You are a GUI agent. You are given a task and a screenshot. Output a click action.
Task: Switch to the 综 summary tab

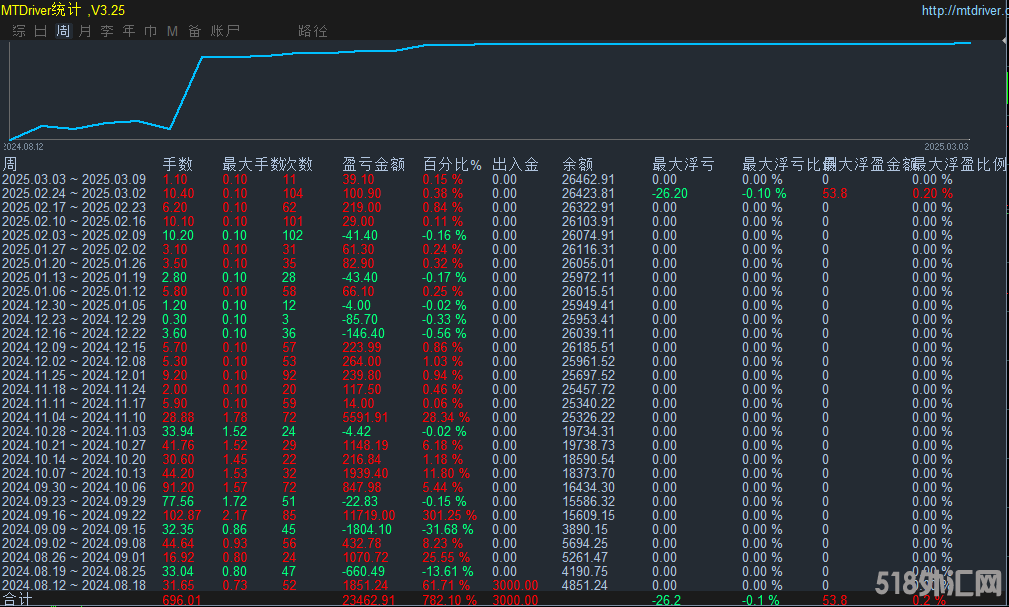point(19,31)
